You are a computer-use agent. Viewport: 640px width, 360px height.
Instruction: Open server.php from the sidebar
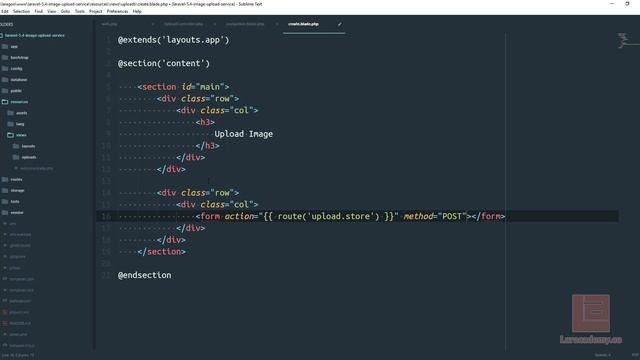(18, 334)
